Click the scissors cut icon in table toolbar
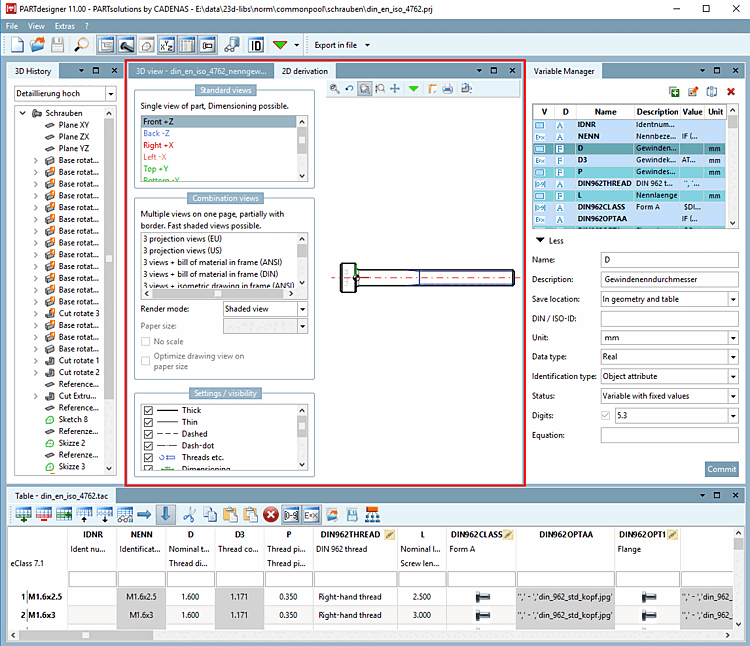 click(189, 514)
